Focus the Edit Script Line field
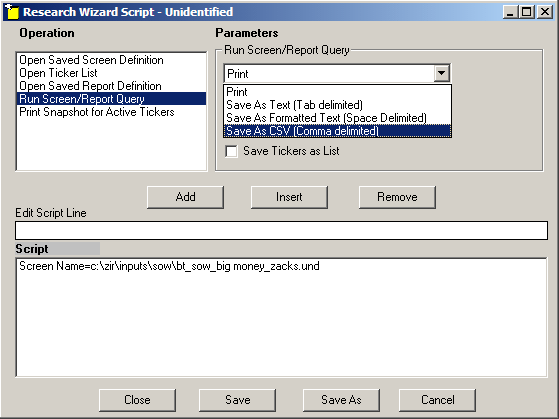The image size is (559, 419). (281, 230)
